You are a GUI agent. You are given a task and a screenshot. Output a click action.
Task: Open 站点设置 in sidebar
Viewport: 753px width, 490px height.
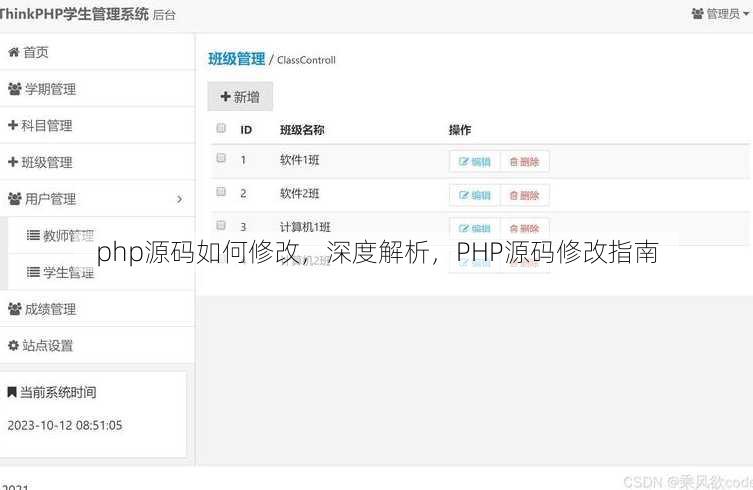[97, 345]
